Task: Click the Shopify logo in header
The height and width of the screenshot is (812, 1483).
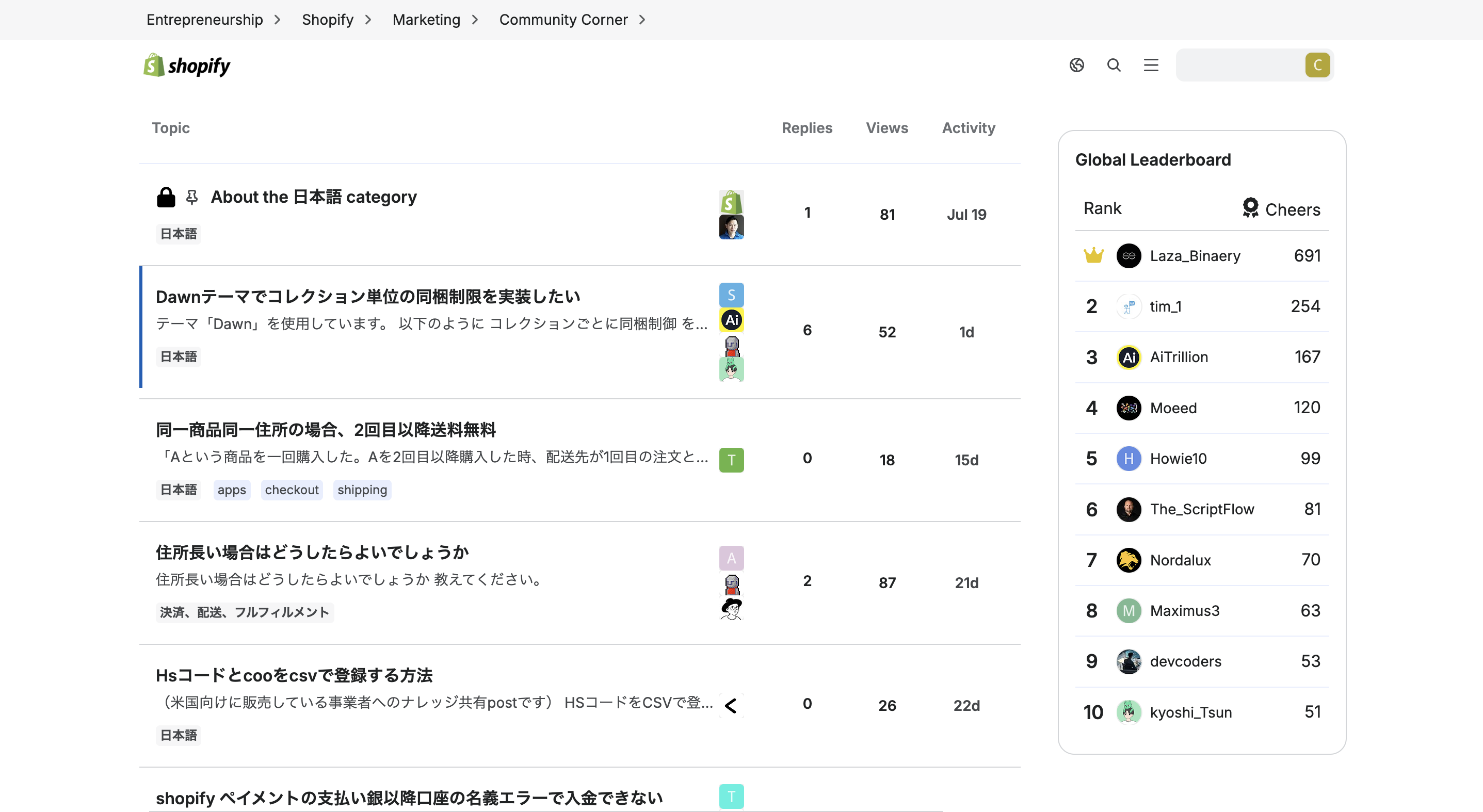Action: click(186, 66)
